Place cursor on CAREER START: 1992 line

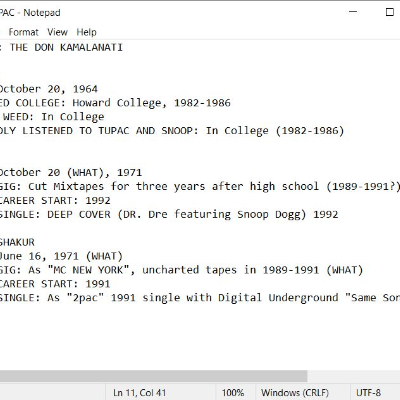[x=55, y=200]
